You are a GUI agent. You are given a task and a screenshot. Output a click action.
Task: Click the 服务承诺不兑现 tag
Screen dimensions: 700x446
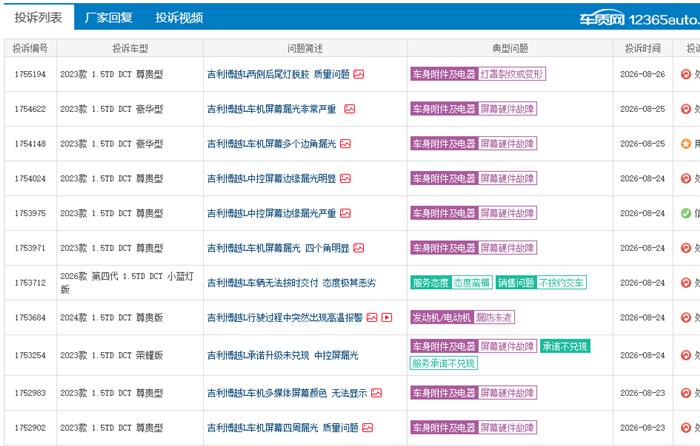click(444, 363)
